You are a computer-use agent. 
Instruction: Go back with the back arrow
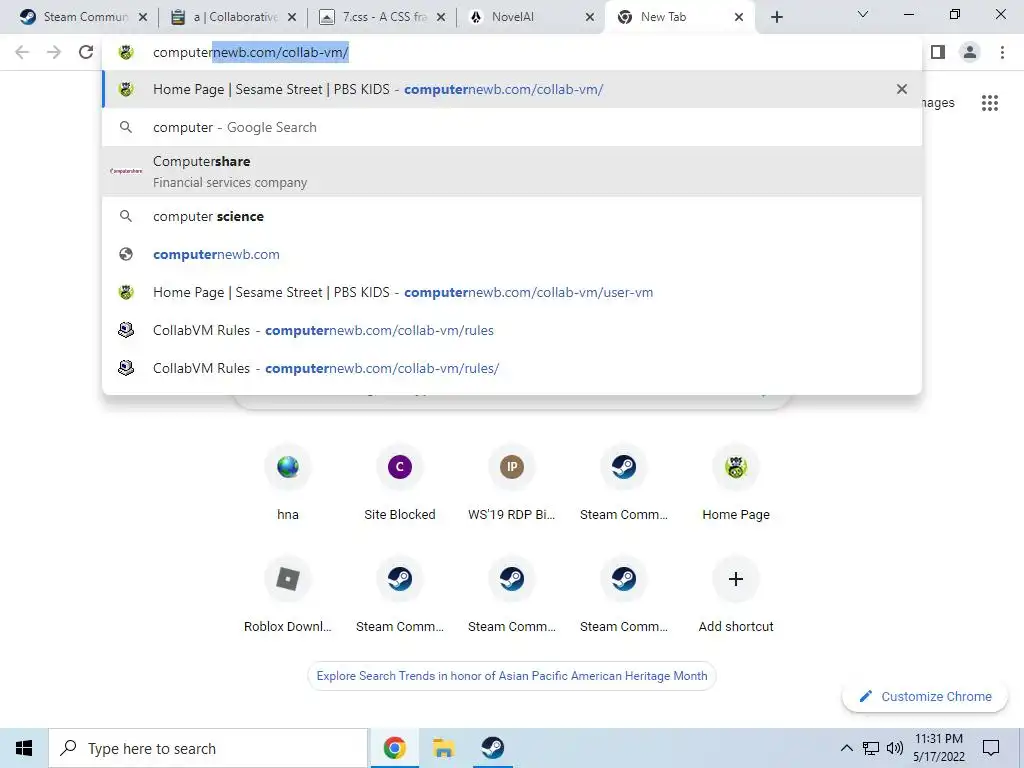(22, 52)
